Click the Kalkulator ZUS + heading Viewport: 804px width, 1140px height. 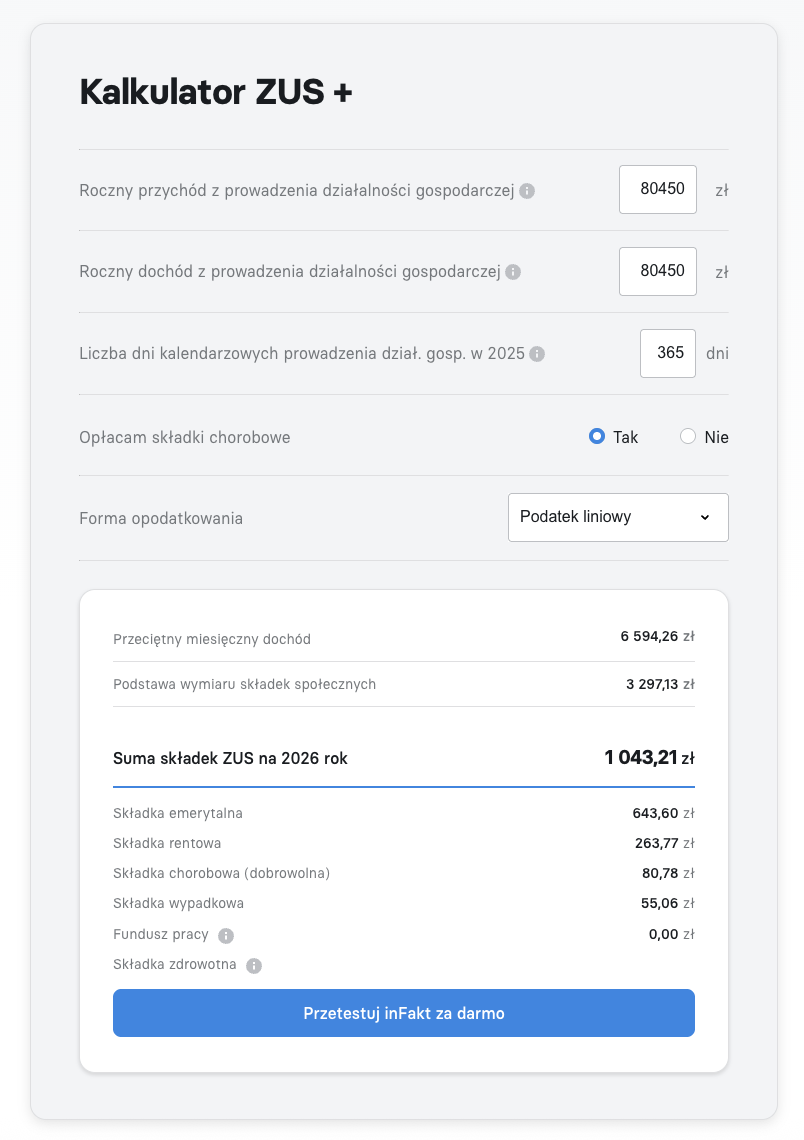(x=216, y=92)
